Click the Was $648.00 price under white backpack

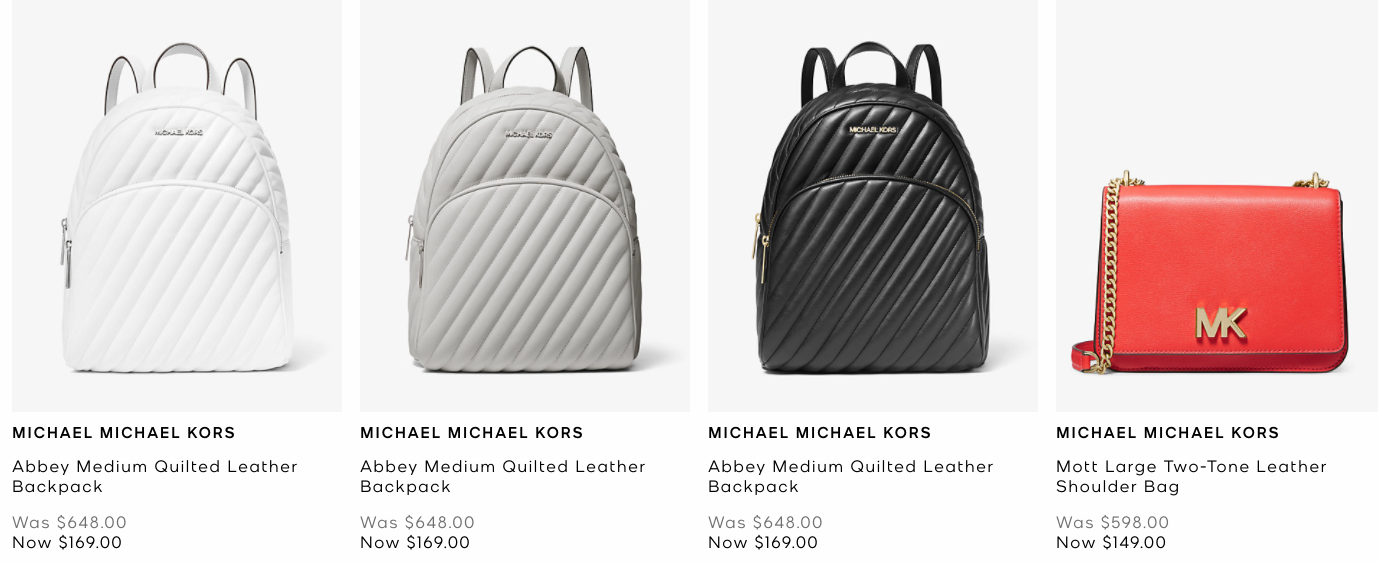coord(70,522)
